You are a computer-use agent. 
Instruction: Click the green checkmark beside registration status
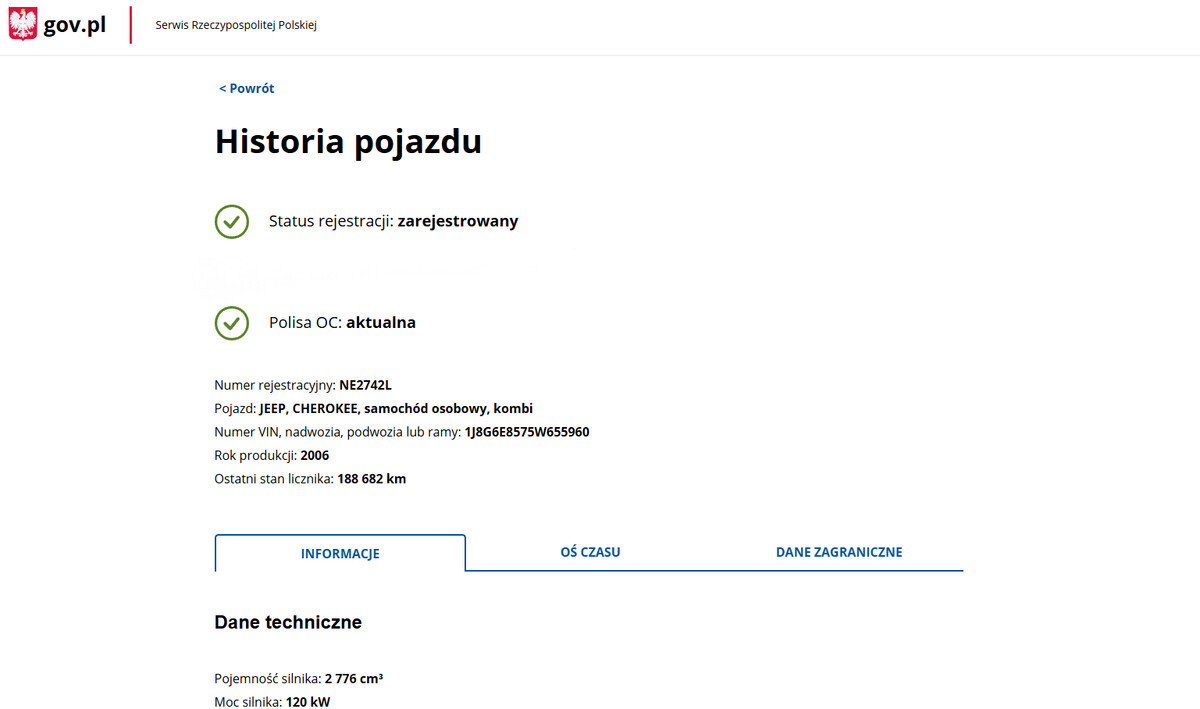[231, 221]
